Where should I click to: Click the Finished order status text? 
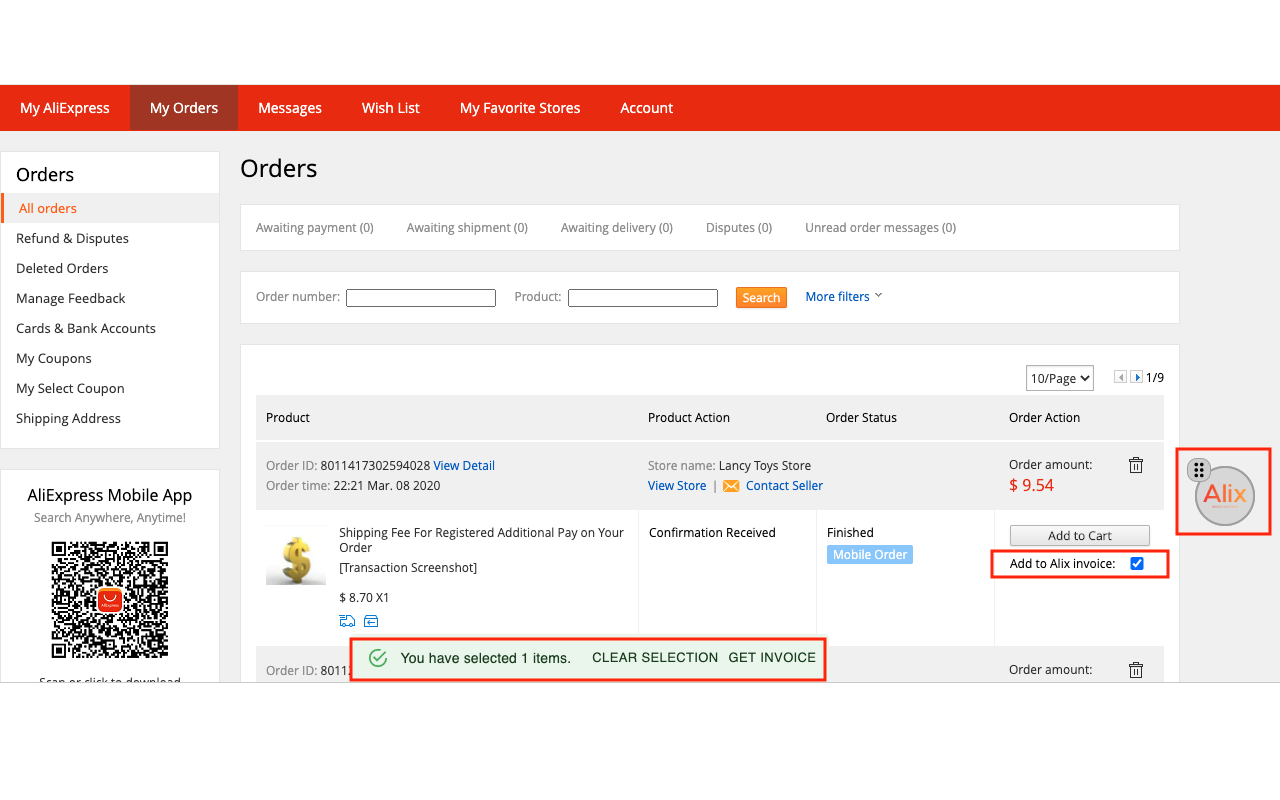pos(850,533)
